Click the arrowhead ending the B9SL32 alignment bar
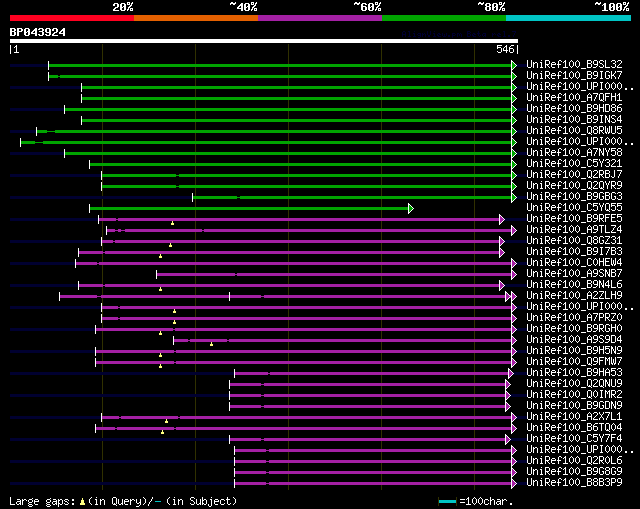The width and height of the screenshot is (640, 509). [514, 65]
